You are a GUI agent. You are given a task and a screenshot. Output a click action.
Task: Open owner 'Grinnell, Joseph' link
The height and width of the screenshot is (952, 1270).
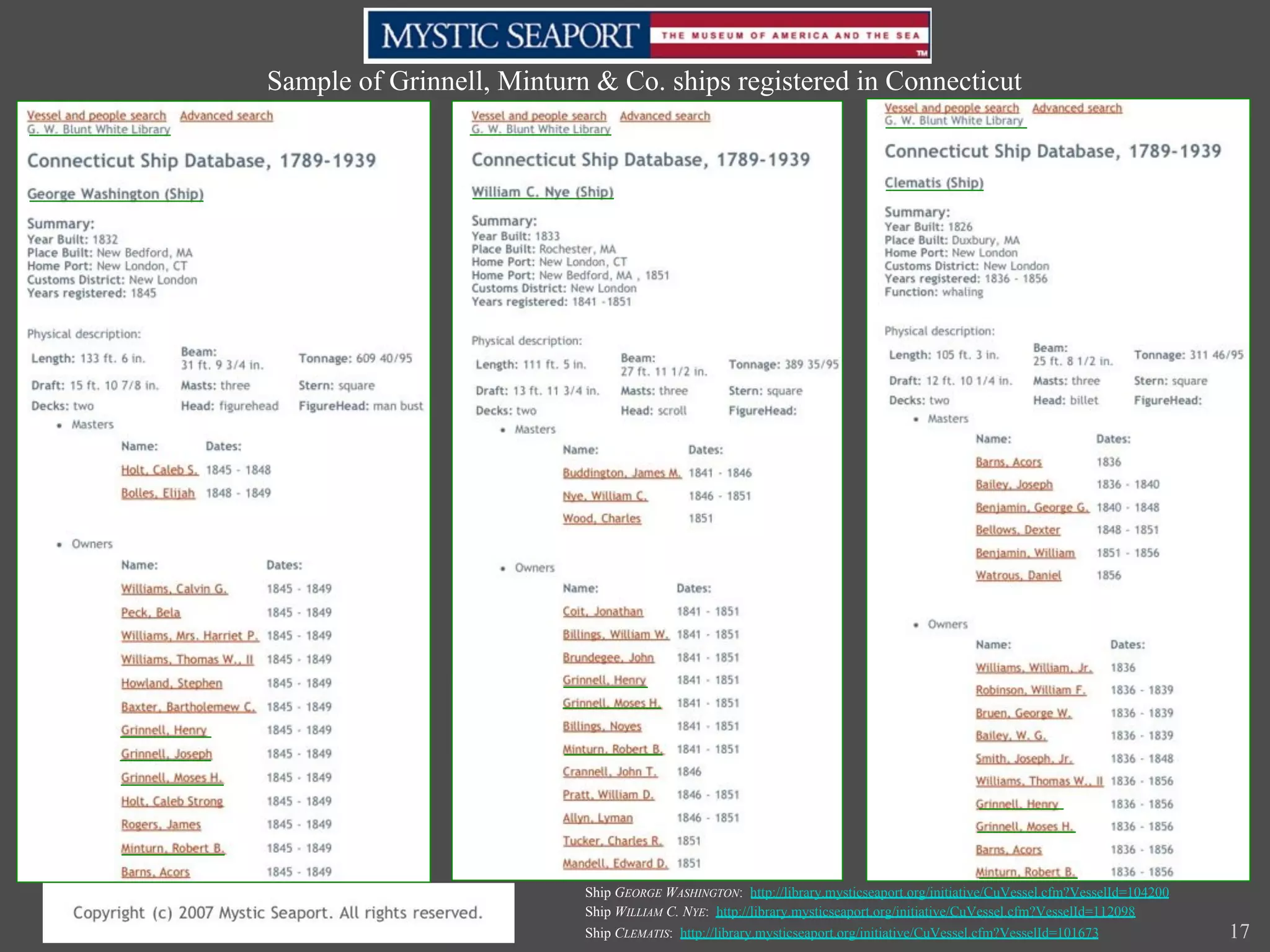click(167, 754)
